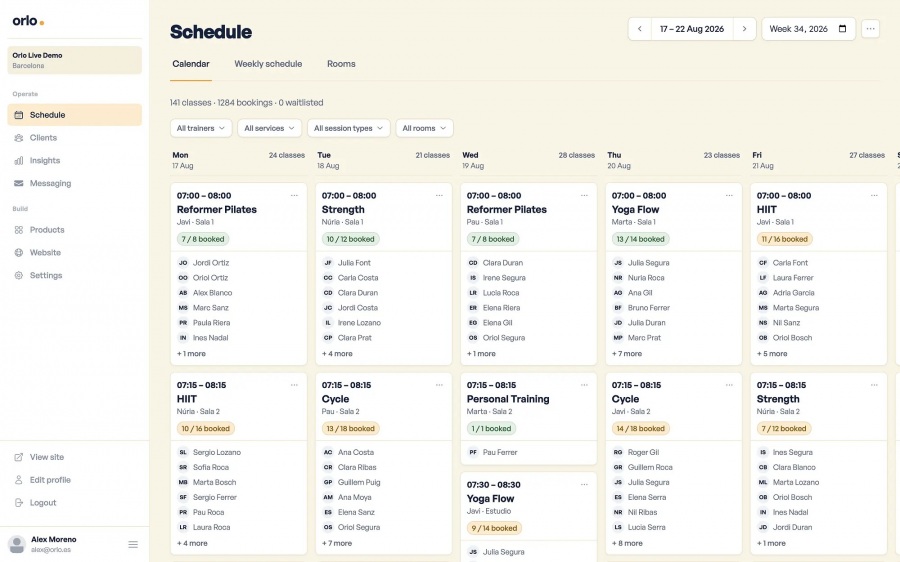Screen dimensions: 900x562
Task: Click the View site link
Action: pyautogui.click(x=75, y=457)
